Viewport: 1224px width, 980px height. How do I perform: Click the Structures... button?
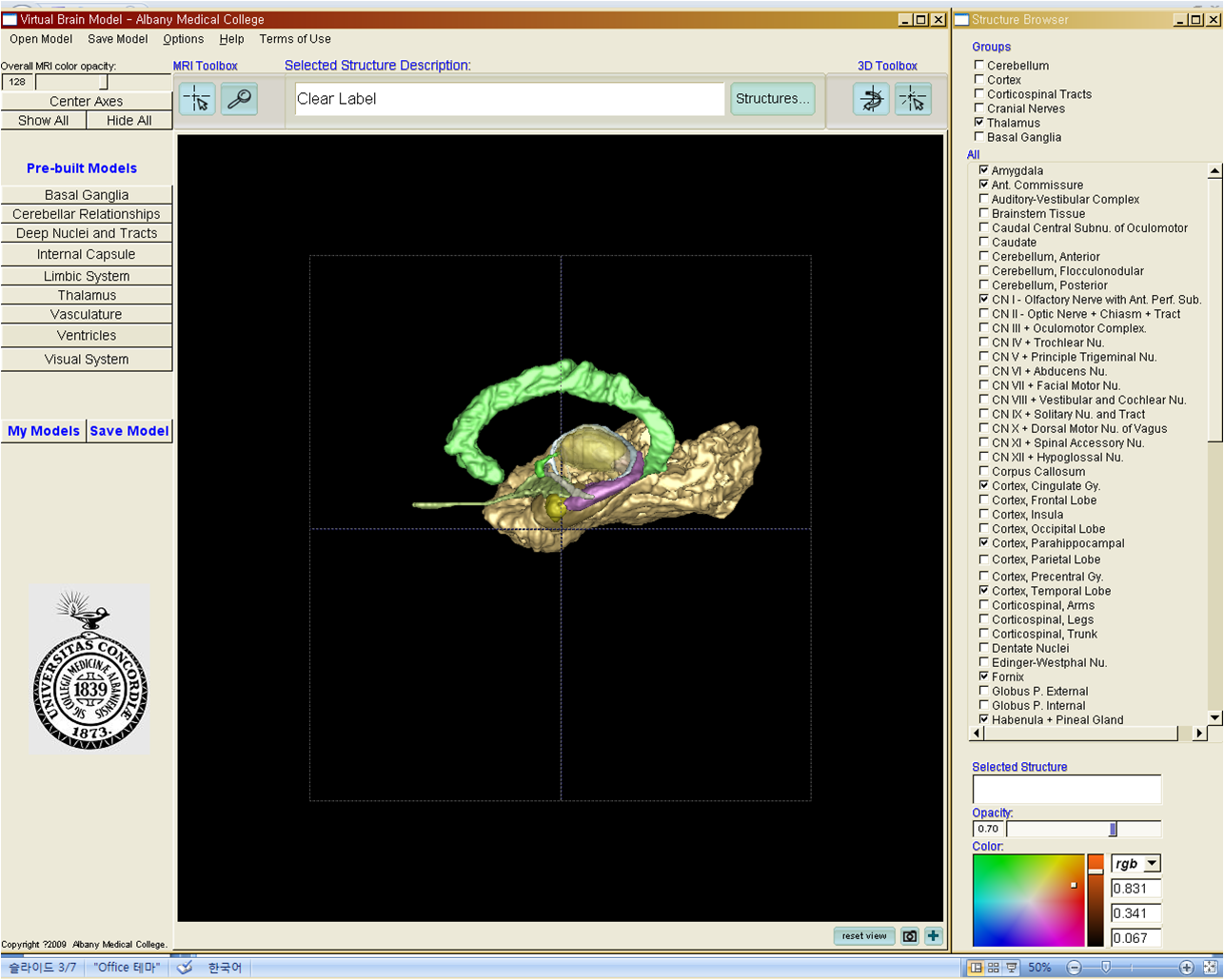point(772,99)
